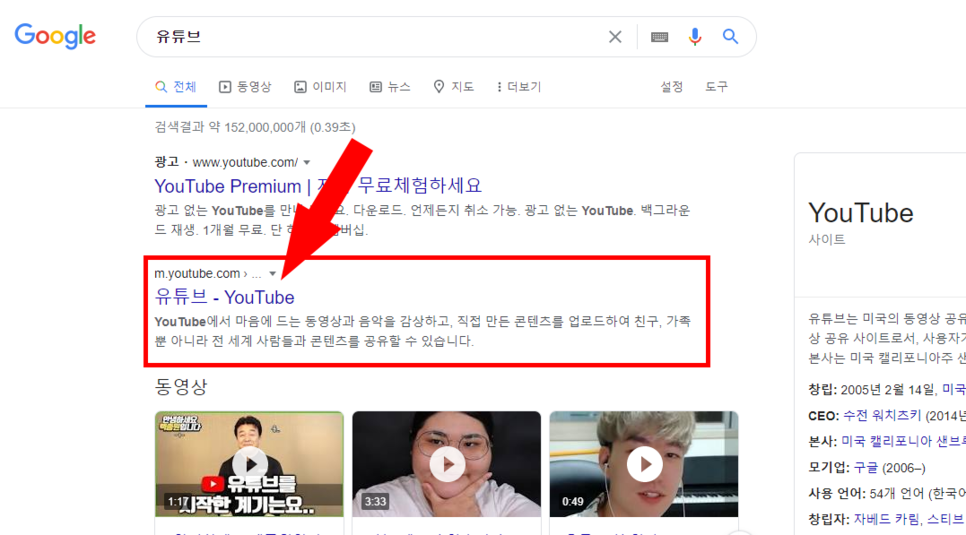The width and height of the screenshot is (966, 535).
Task: Click the 사용 언어: 54개 언어 fact
Action: (x=887, y=493)
